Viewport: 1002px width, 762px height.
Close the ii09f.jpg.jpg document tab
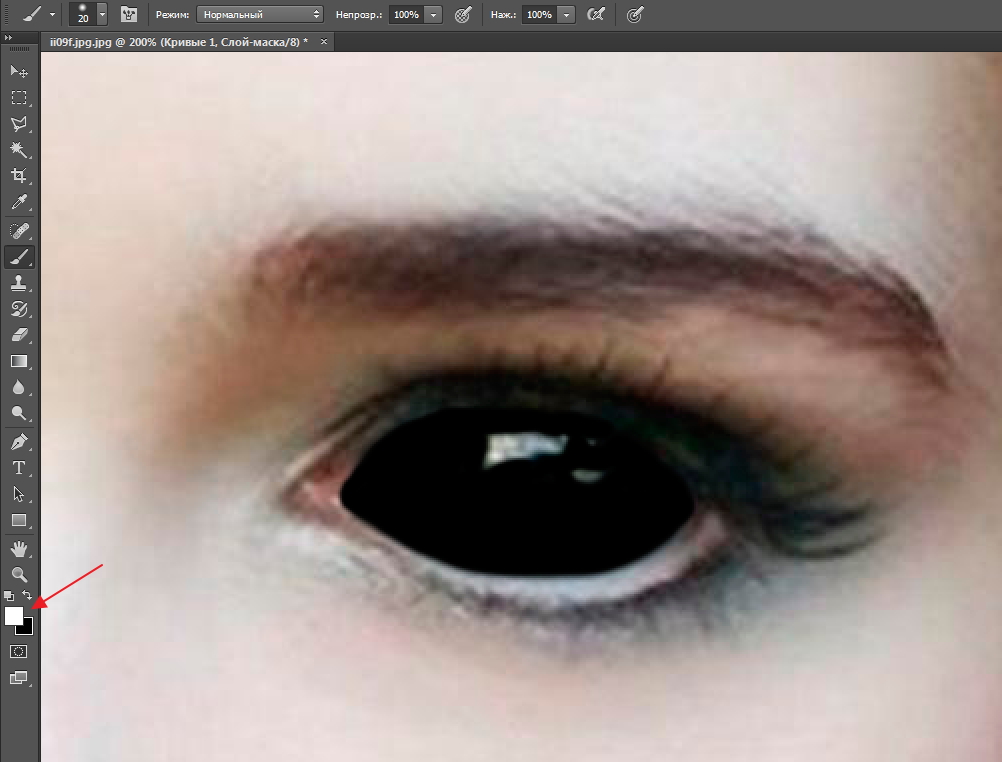click(x=324, y=42)
